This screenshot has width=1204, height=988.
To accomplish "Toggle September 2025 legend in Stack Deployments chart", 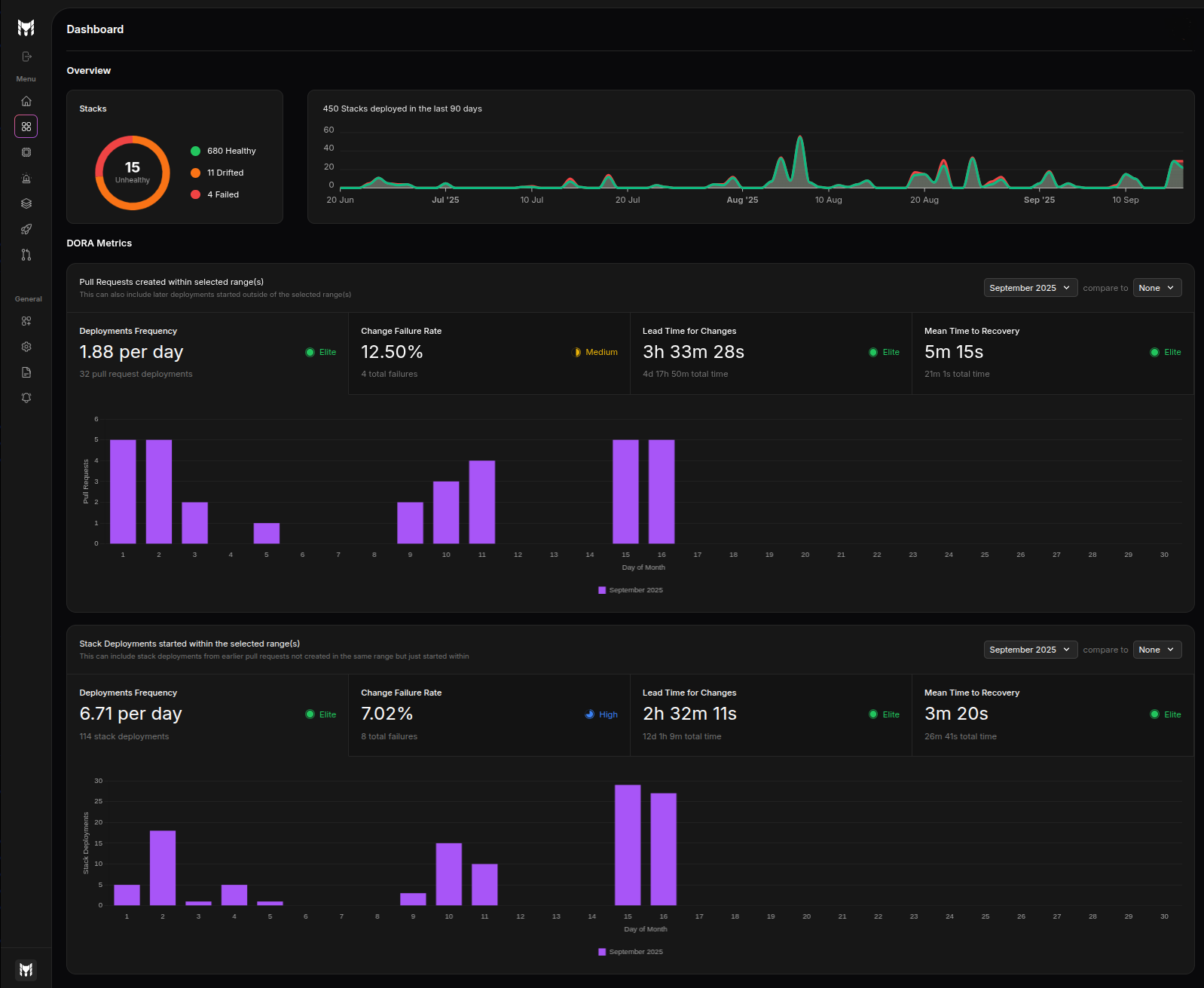I will click(631, 952).
